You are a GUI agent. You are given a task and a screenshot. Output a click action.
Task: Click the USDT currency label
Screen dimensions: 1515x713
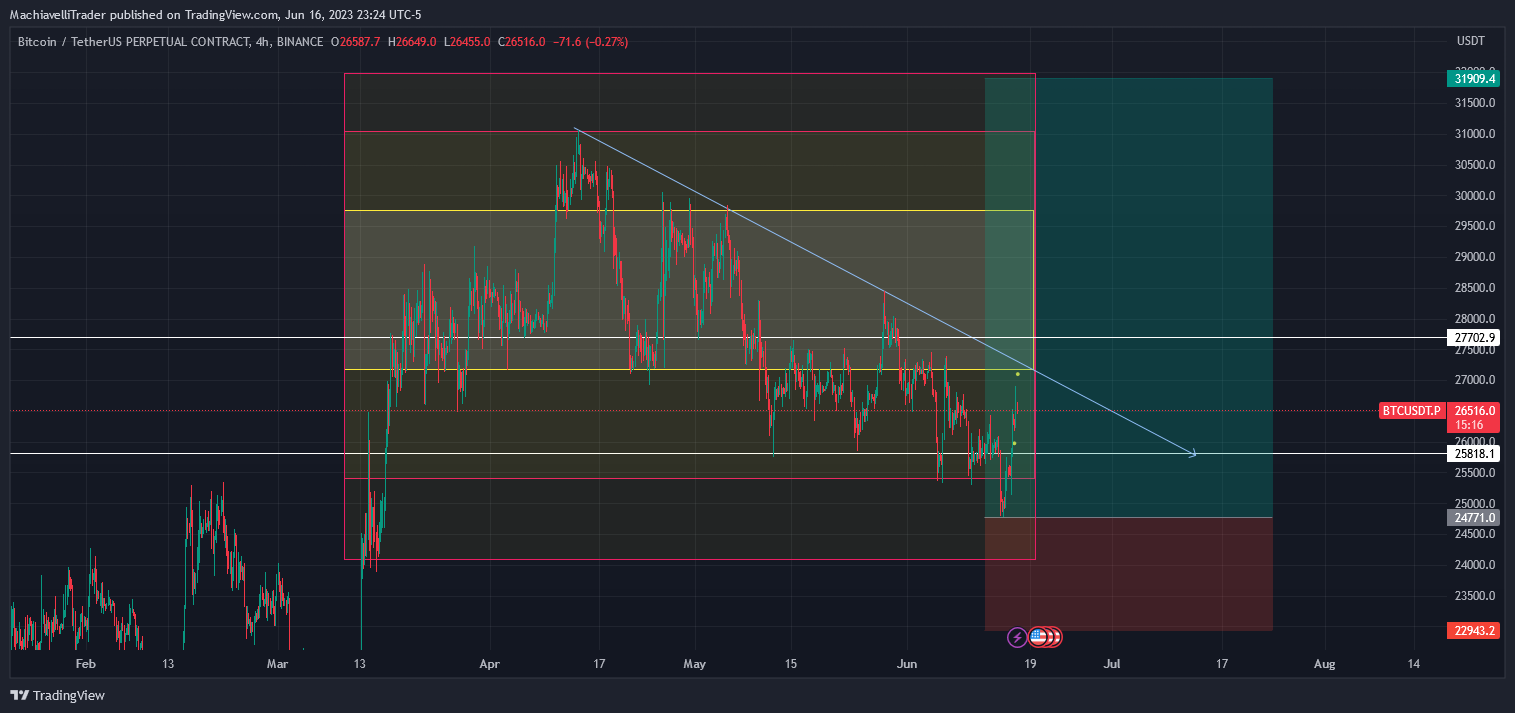pyautogui.click(x=1470, y=41)
